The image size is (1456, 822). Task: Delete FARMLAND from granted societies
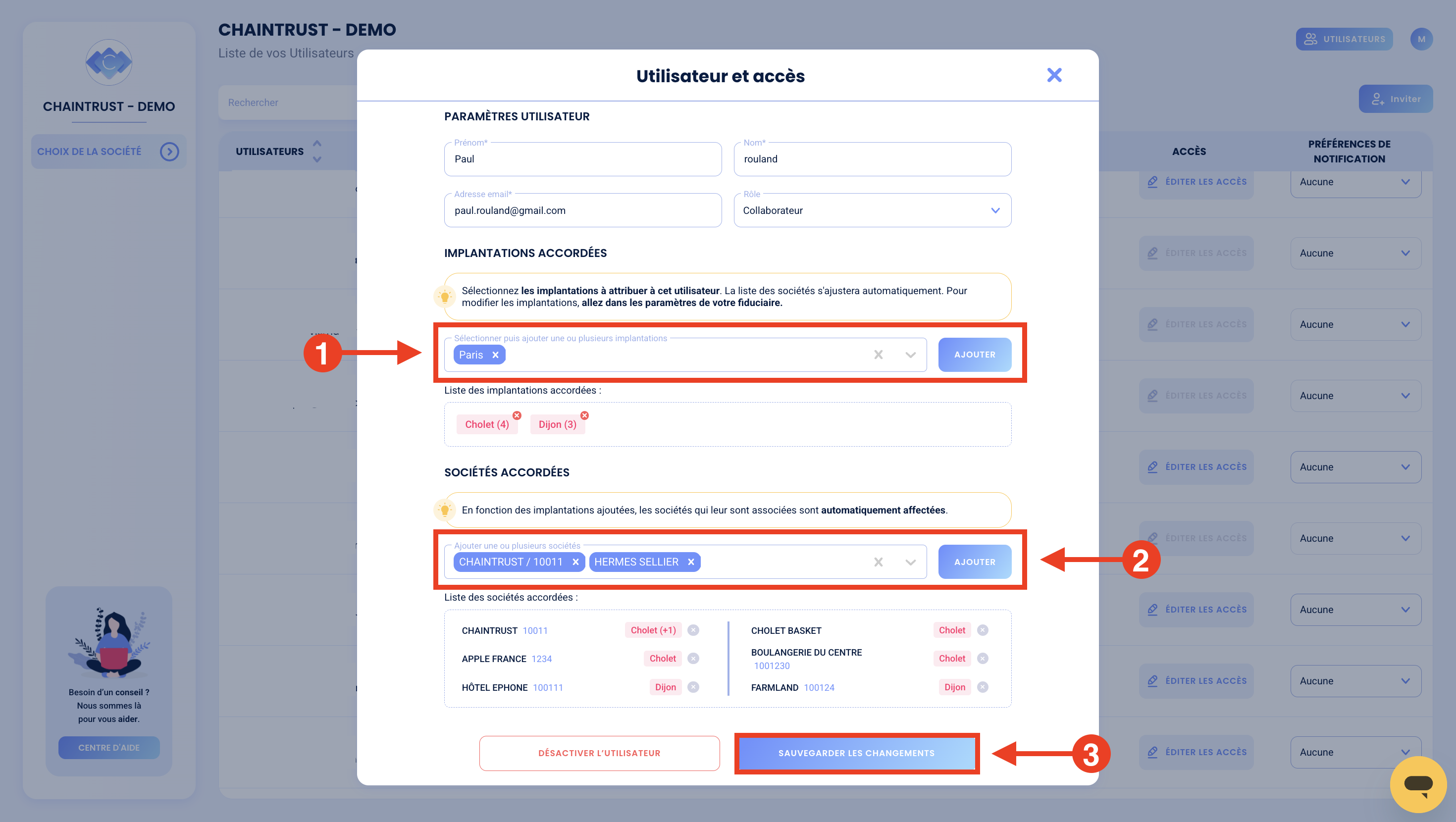pyautogui.click(x=983, y=687)
